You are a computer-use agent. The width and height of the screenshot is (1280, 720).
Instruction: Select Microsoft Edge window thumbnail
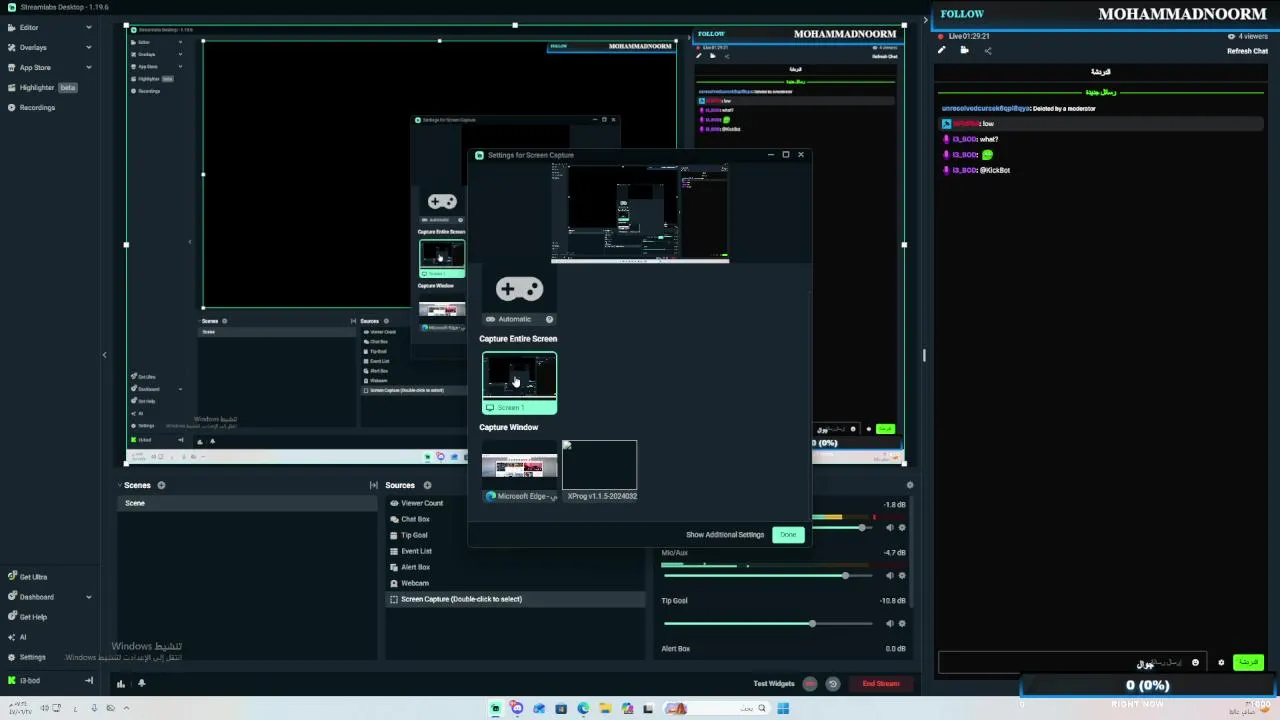pyautogui.click(x=520, y=471)
